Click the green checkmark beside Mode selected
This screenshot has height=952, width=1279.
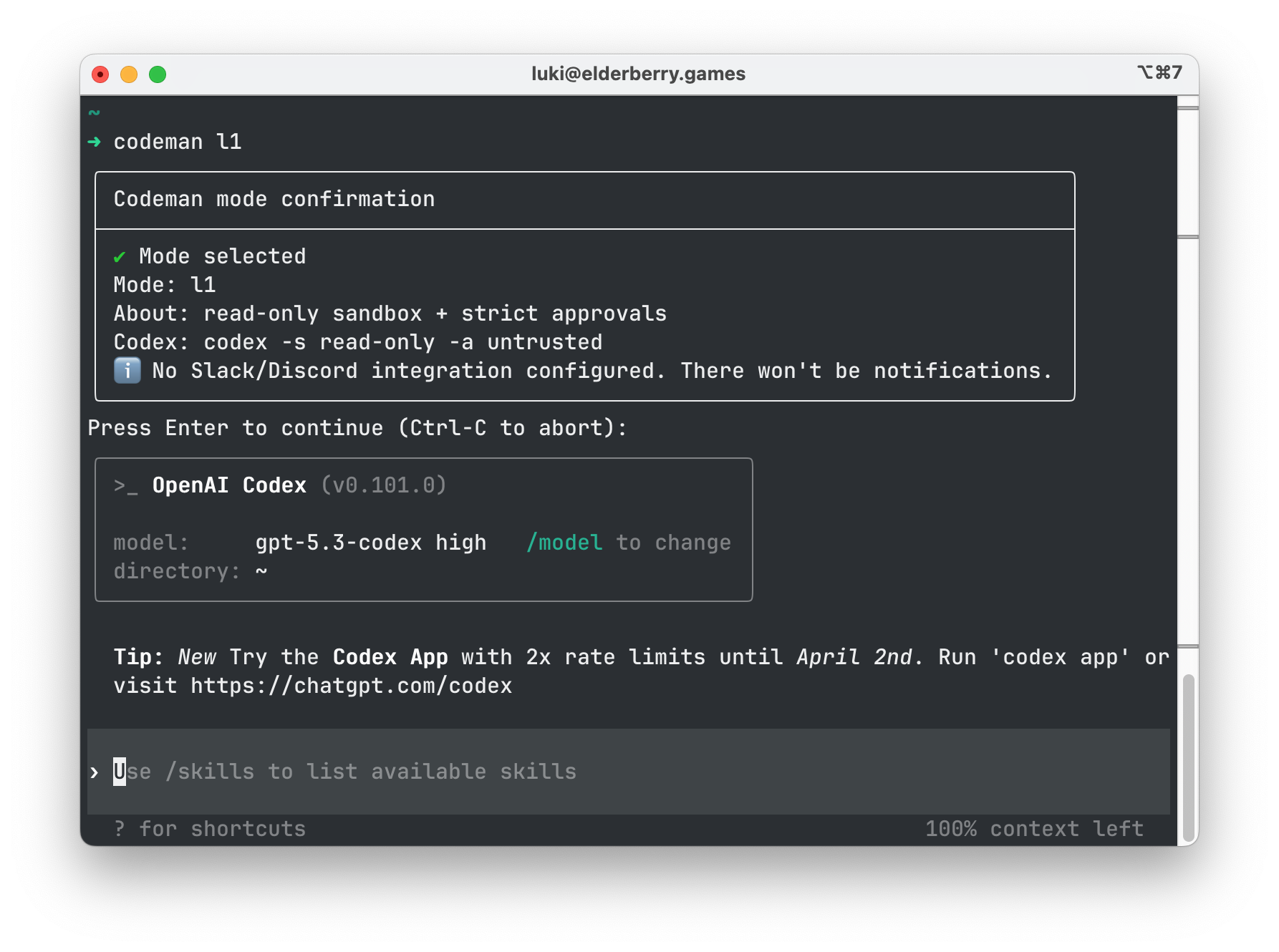click(120, 257)
